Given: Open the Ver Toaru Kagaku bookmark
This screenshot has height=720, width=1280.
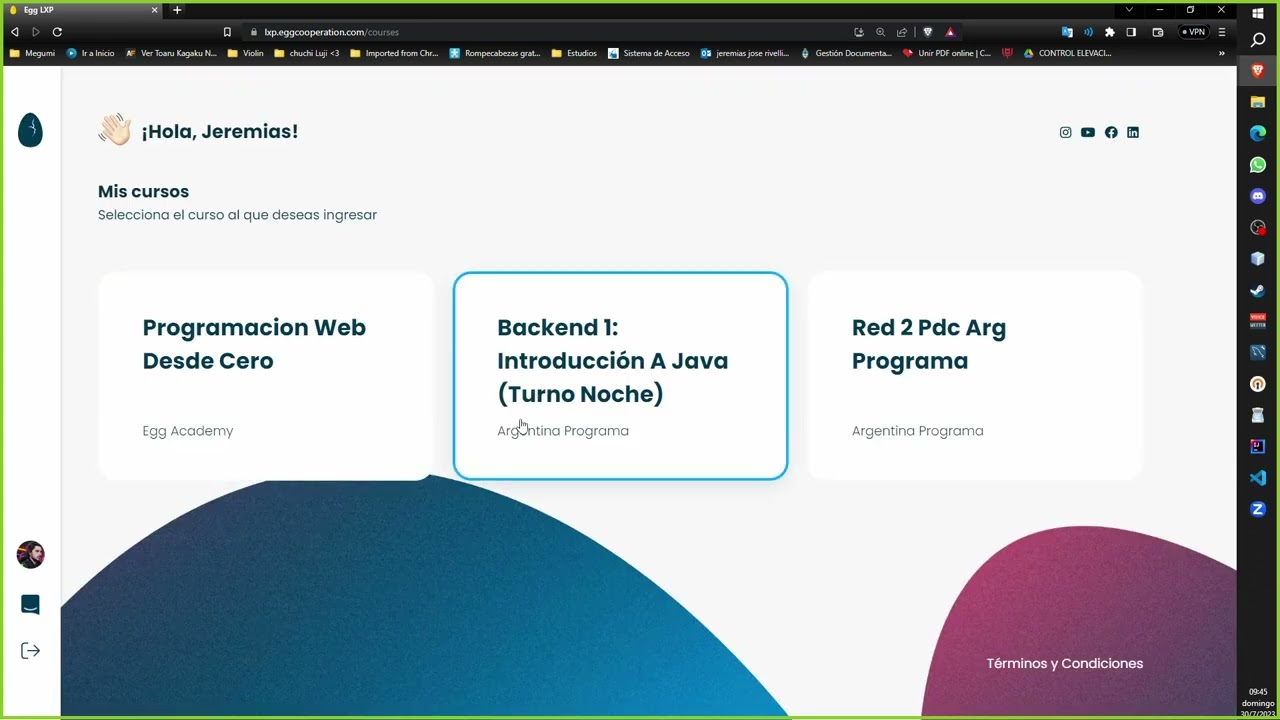Looking at the screenshot, I should click(x=171, y=53).
